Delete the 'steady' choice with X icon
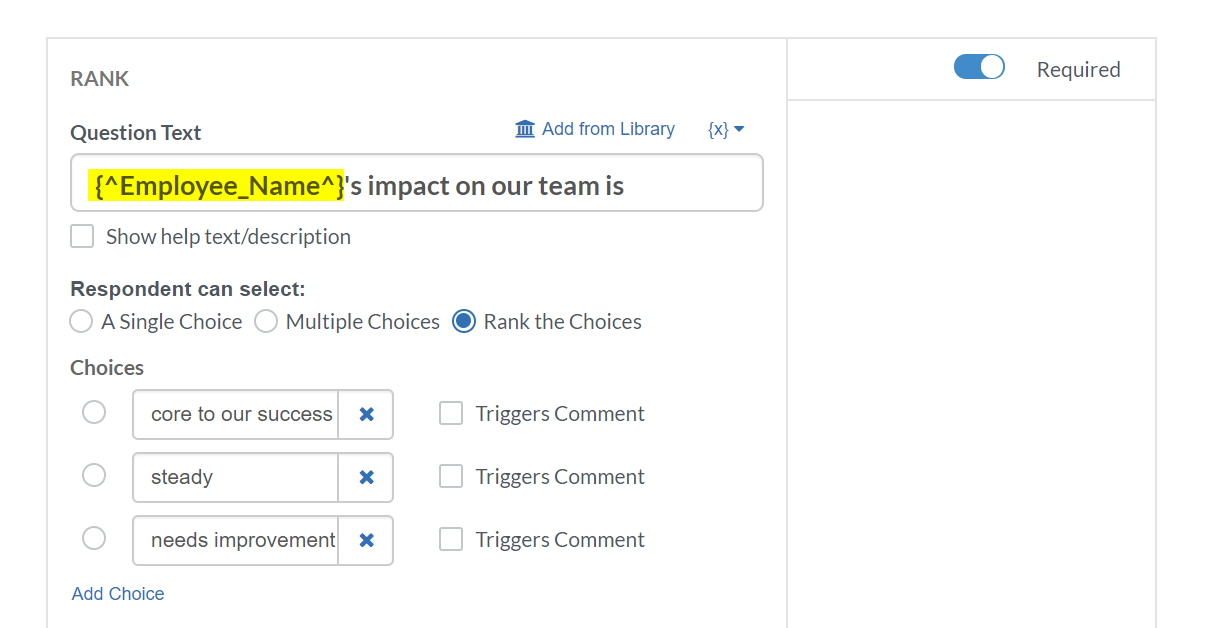The height and width of the screenshot is (628, 1206). pos(366,477)
